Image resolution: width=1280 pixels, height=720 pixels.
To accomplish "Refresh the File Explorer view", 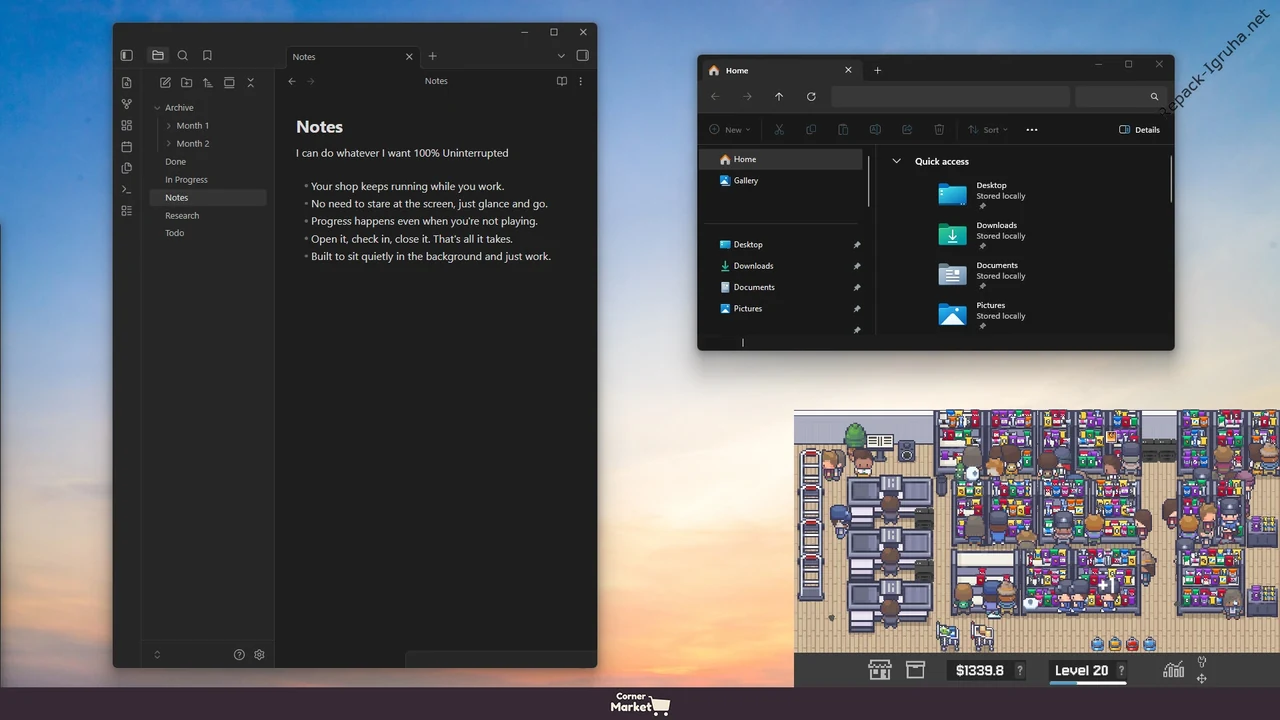I will click(811, 97).
